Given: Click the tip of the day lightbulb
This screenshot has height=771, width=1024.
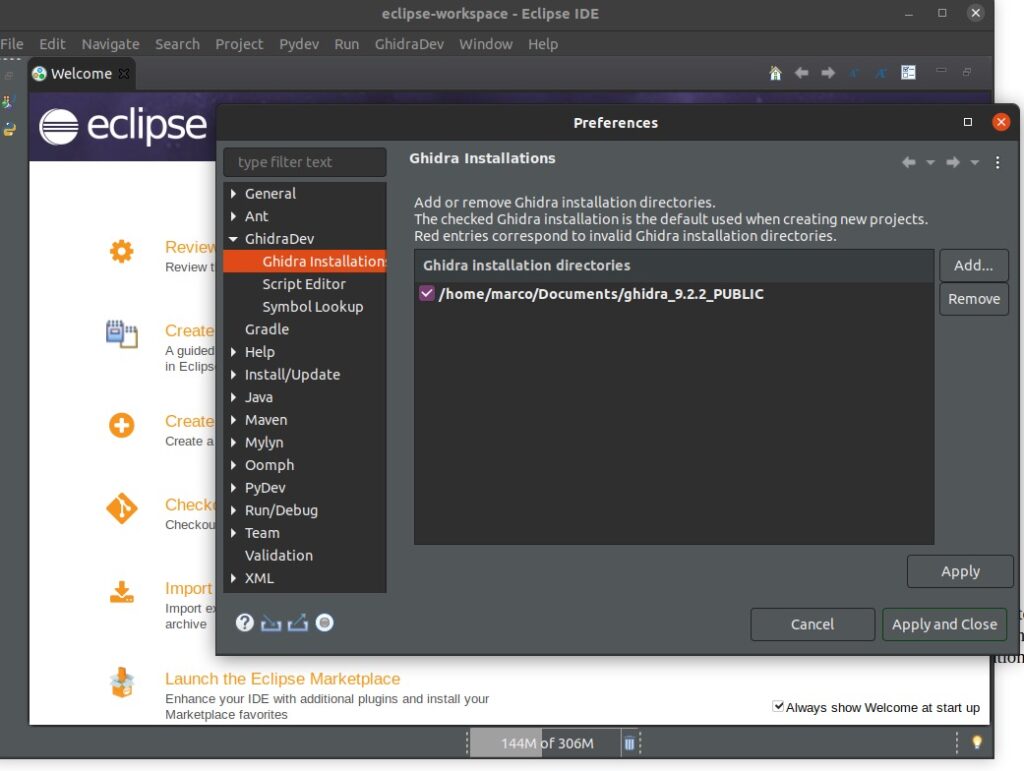Looking at the screenshot, I should [977, 743].
